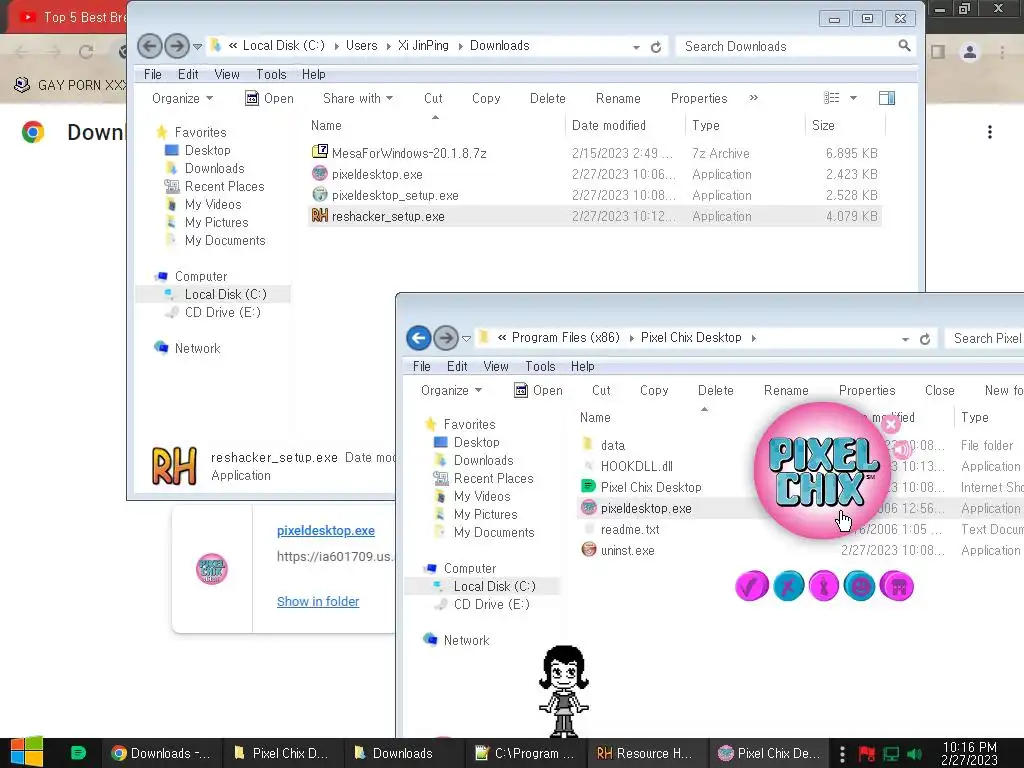Open recent locations dropdown in Pixel Chix window
This screenshot has height=768, width=1024.
466,338
